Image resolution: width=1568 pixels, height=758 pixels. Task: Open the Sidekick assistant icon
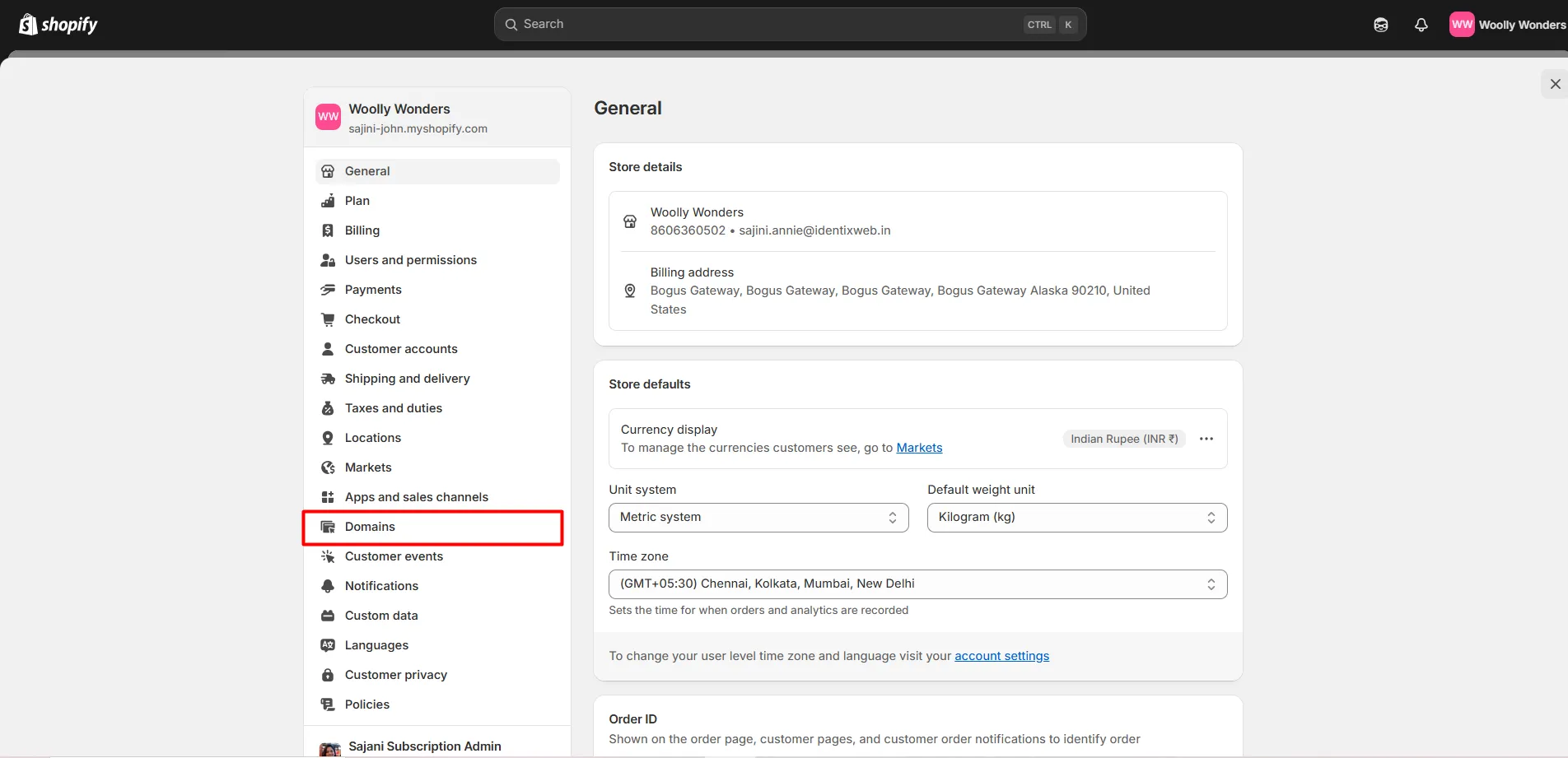pos(1381,25)
